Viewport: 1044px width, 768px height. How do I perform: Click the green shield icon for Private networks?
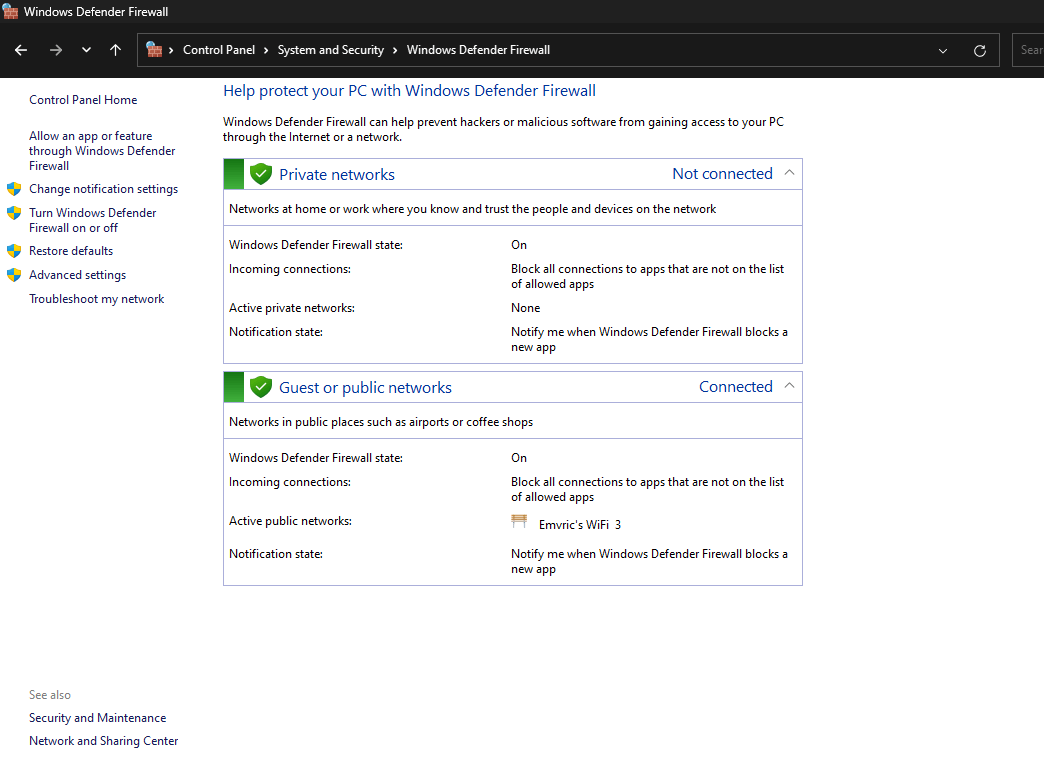coord(261,173)
